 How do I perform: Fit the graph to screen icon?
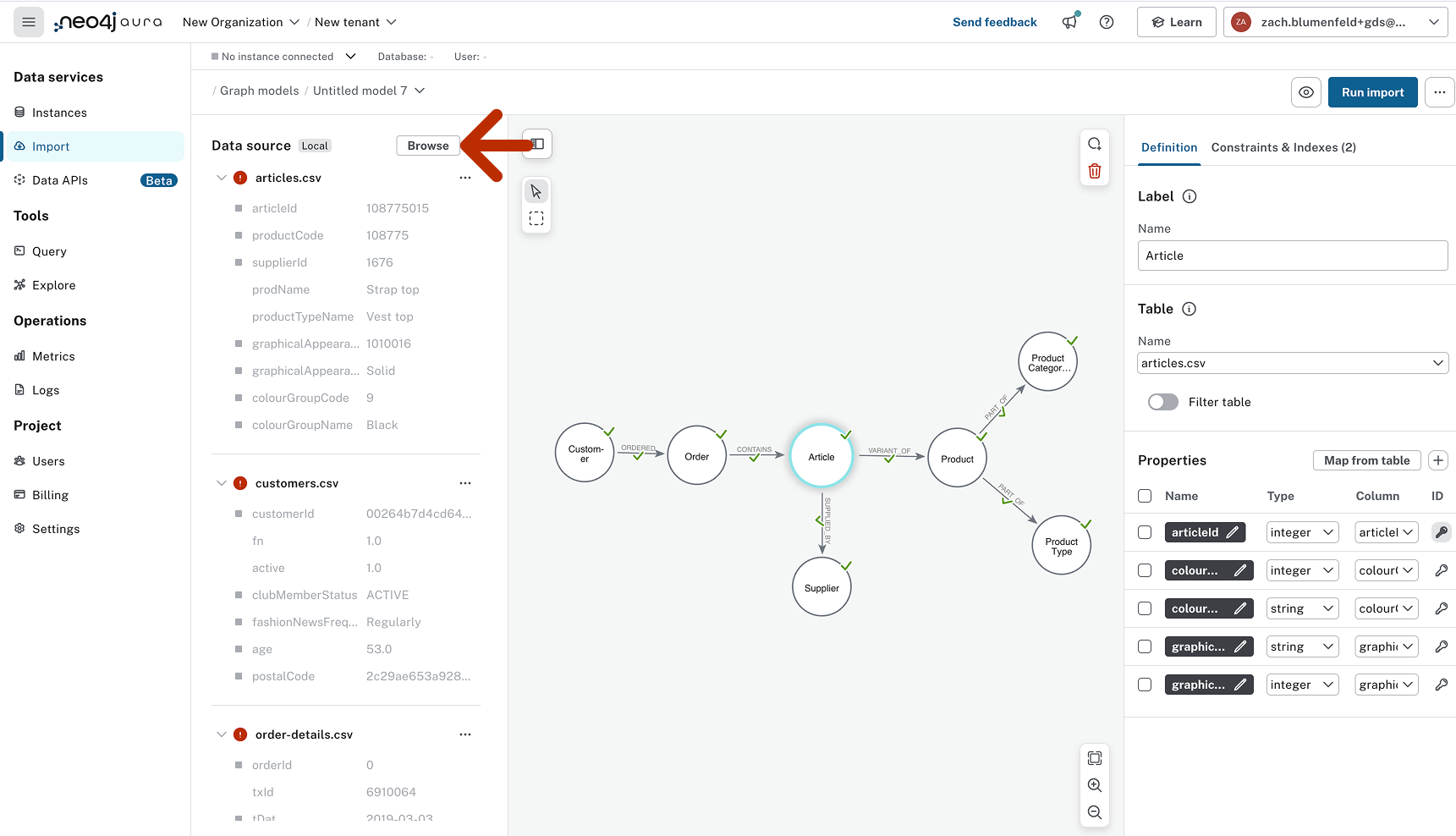click(1094, 758)
